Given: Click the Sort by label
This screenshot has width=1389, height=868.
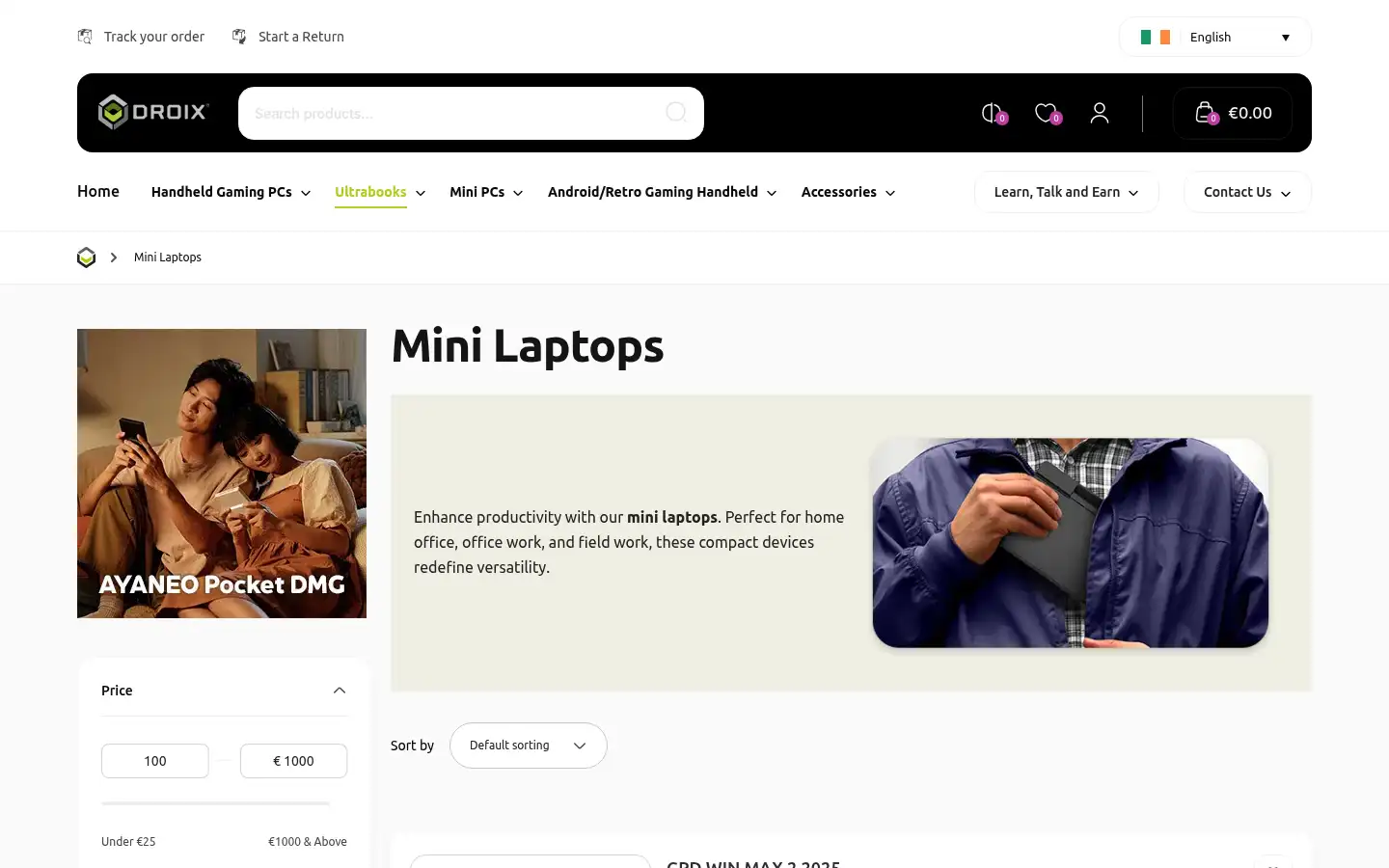Looking at the screenshot, I should click(x=412, y=746).
